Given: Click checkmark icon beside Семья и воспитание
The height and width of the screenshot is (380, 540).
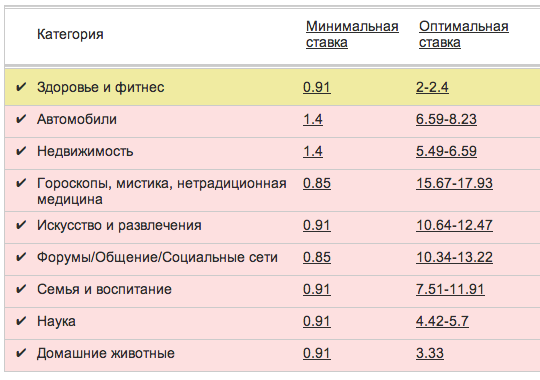Looking at the screenshot, I should click(x=21, y=289).
